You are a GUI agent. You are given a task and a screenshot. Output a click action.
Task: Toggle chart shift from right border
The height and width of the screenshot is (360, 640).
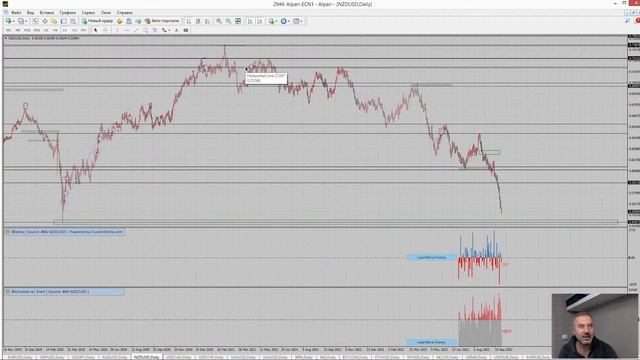click(260, 21)
